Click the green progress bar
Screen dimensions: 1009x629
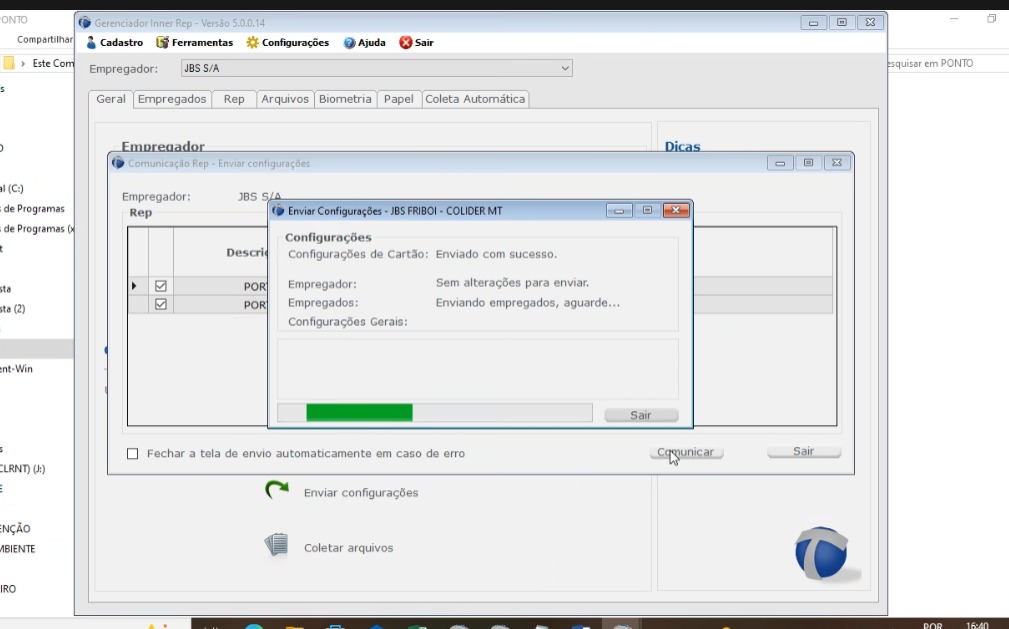(x=359, y=413)
